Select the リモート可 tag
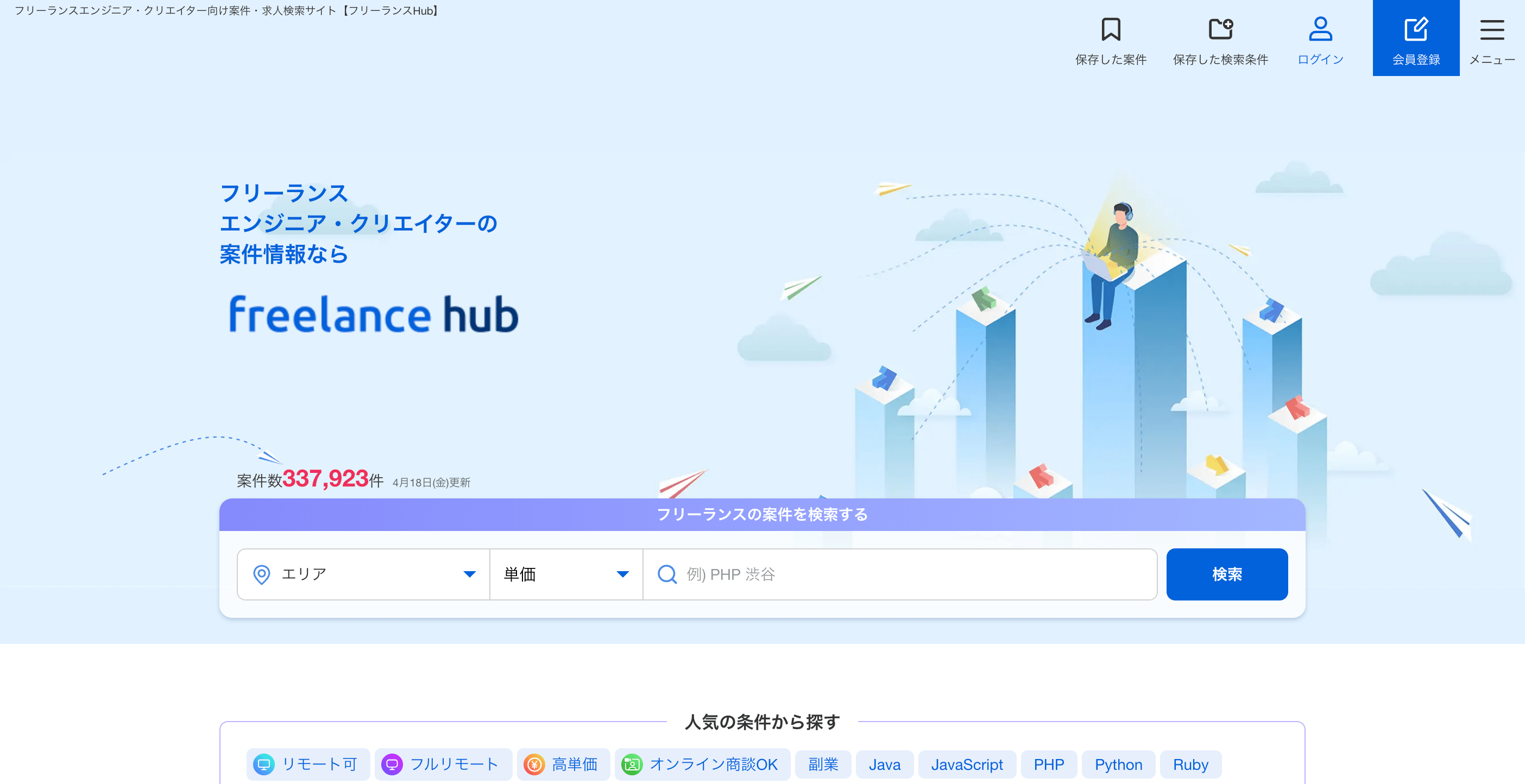Image resolution: width=1525 pixels, height=784 pixels. [x=308, y=764]
